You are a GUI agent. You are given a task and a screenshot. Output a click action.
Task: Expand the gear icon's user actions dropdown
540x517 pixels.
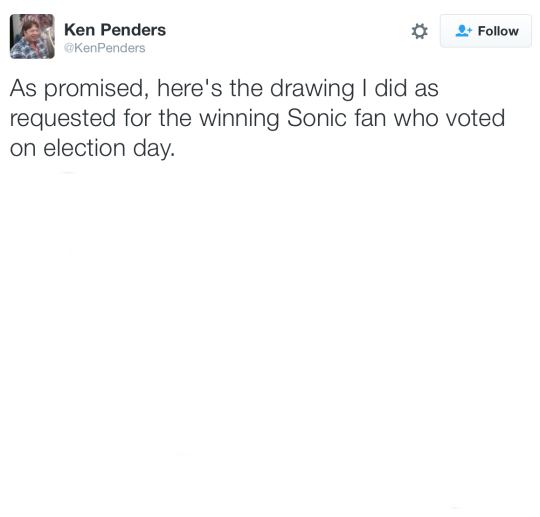(x=419, y=31)
